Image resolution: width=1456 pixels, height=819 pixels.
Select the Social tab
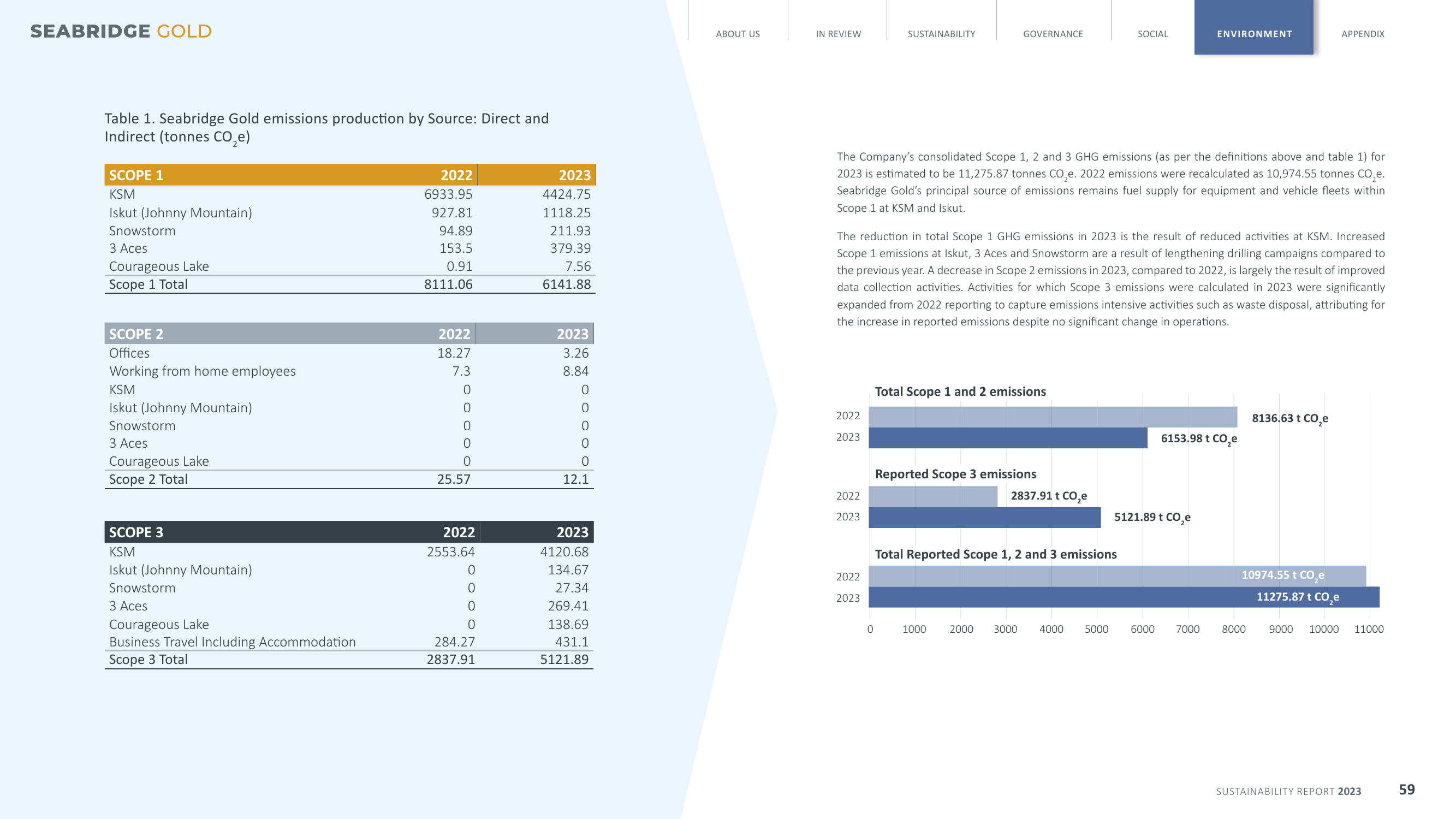tap(1152, 34)
